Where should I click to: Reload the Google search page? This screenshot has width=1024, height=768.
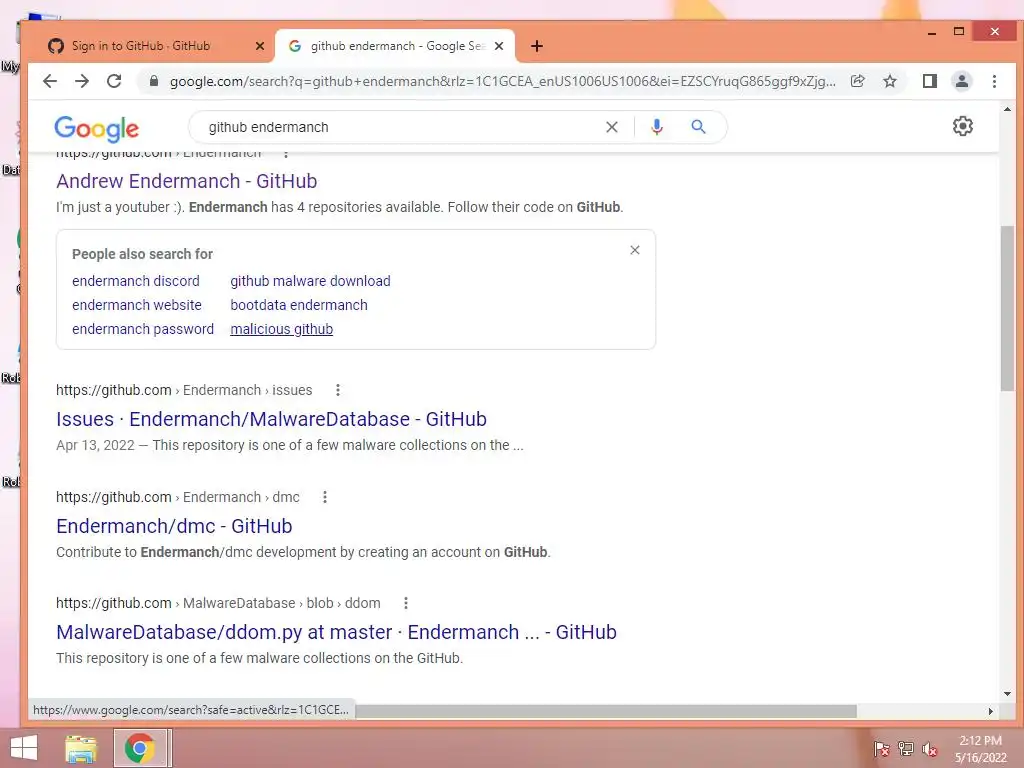pos(114,81)
